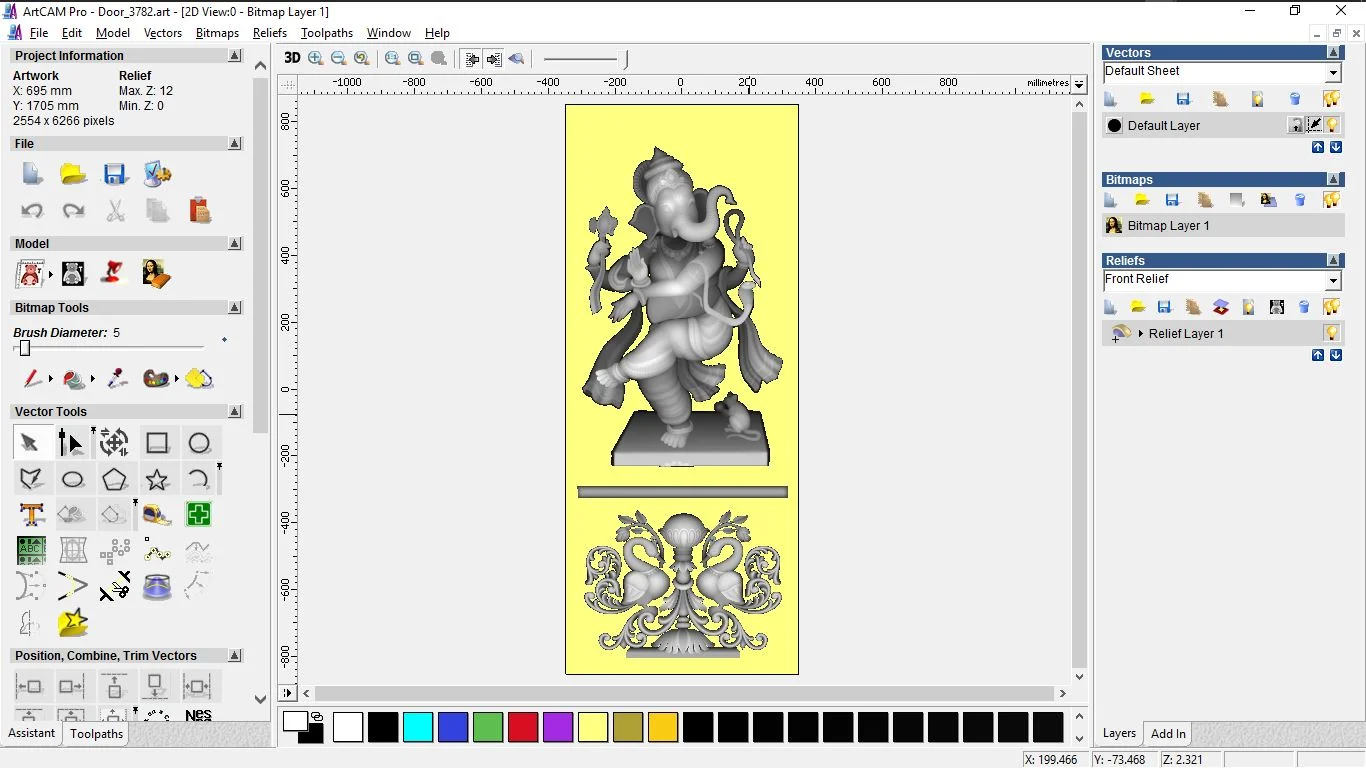Select the Create Star vector tool
This screenshot has width=1366, height=768.
[157, 479]
